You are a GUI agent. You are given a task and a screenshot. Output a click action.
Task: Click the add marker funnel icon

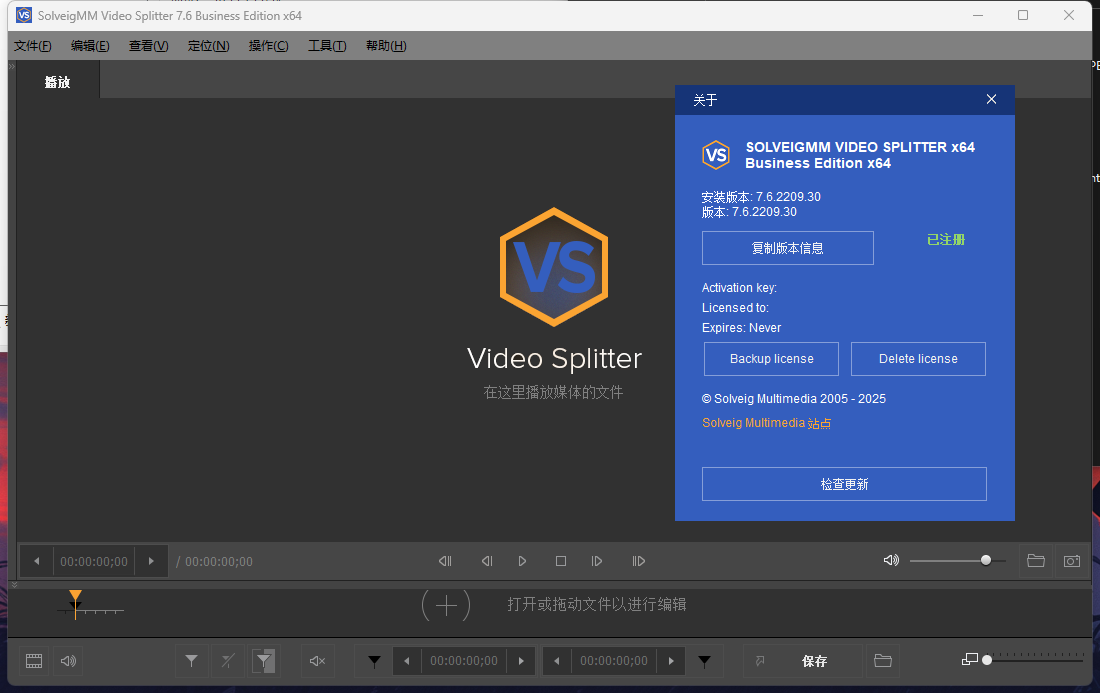(191, 661)
